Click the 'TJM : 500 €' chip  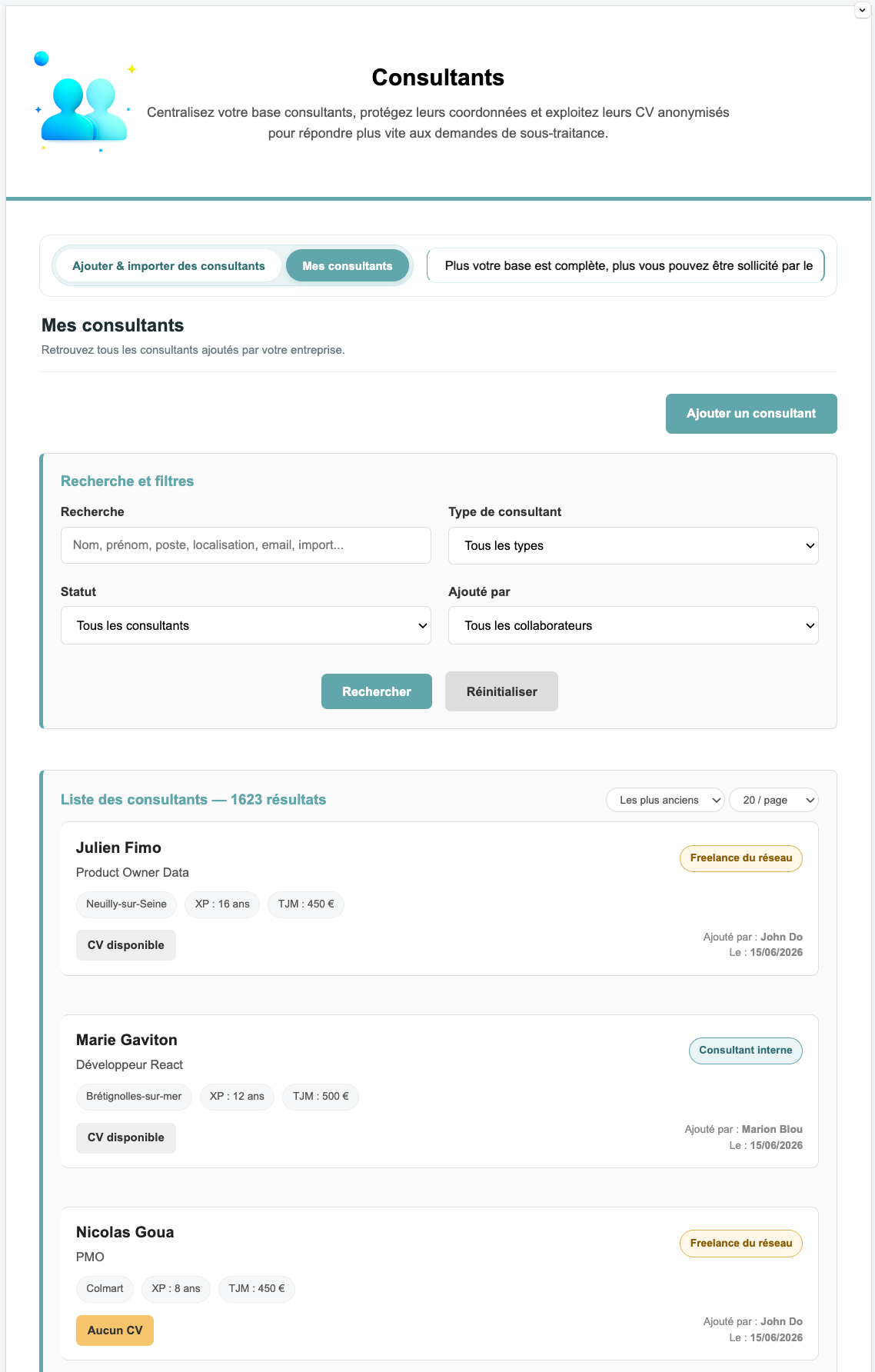click(x=321, y=1096)
